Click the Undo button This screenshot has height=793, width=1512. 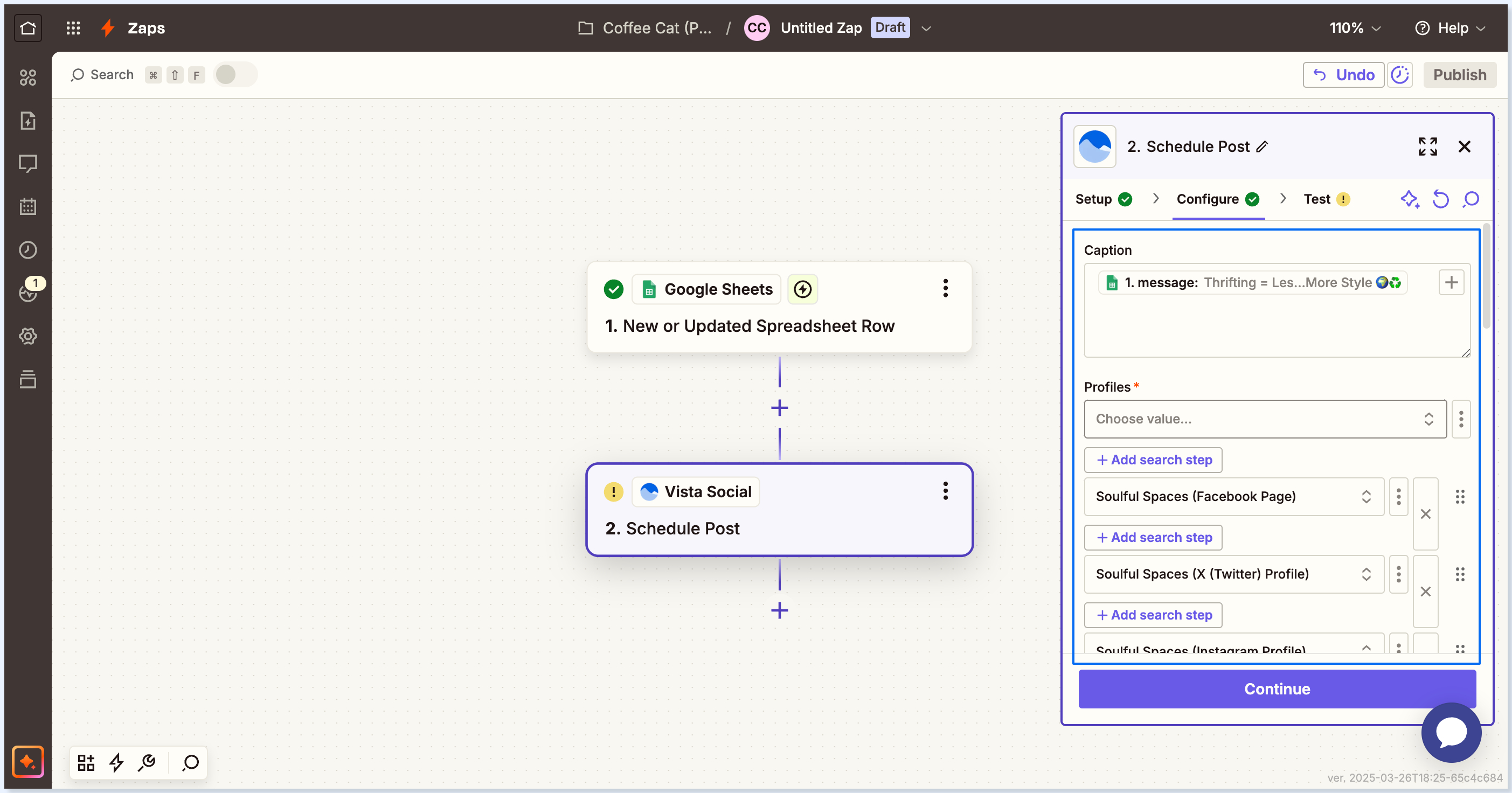coord(1343,74)
